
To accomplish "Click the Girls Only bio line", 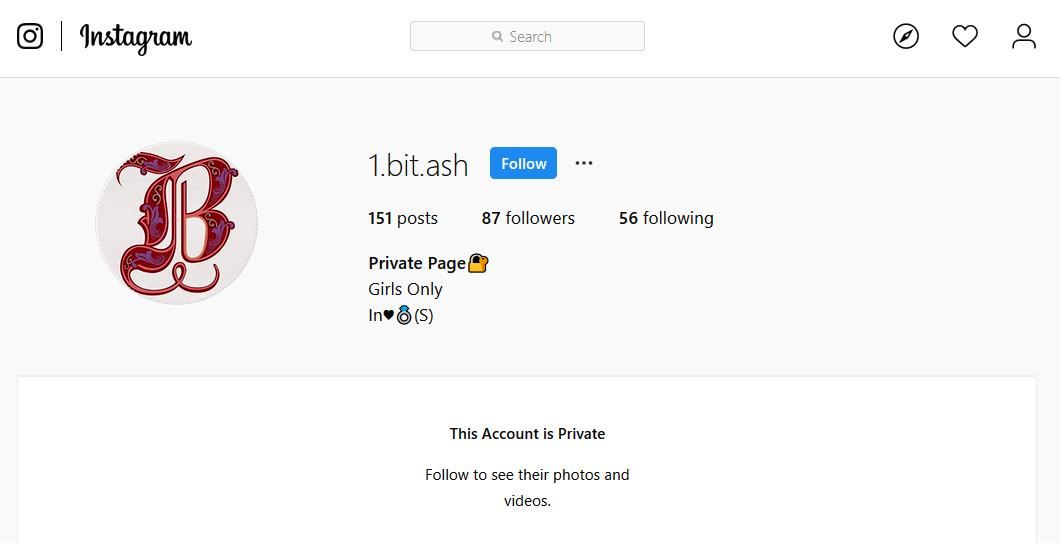I will click(x=405, y=289).
